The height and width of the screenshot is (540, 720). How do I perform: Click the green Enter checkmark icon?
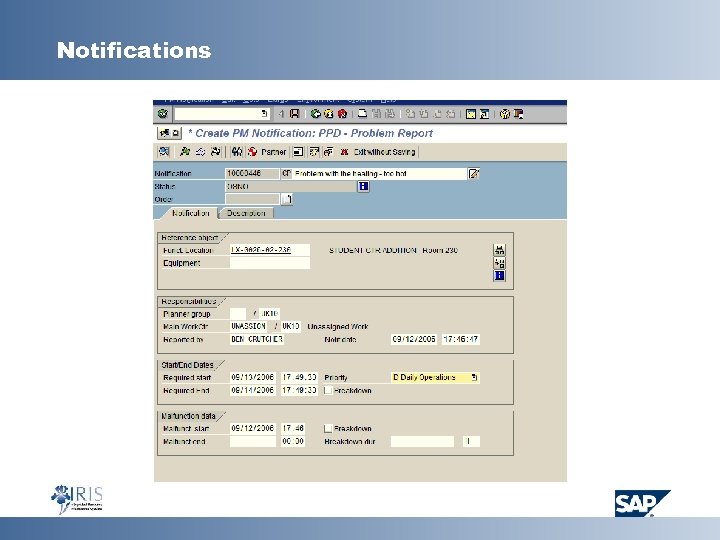coord(163,114)
